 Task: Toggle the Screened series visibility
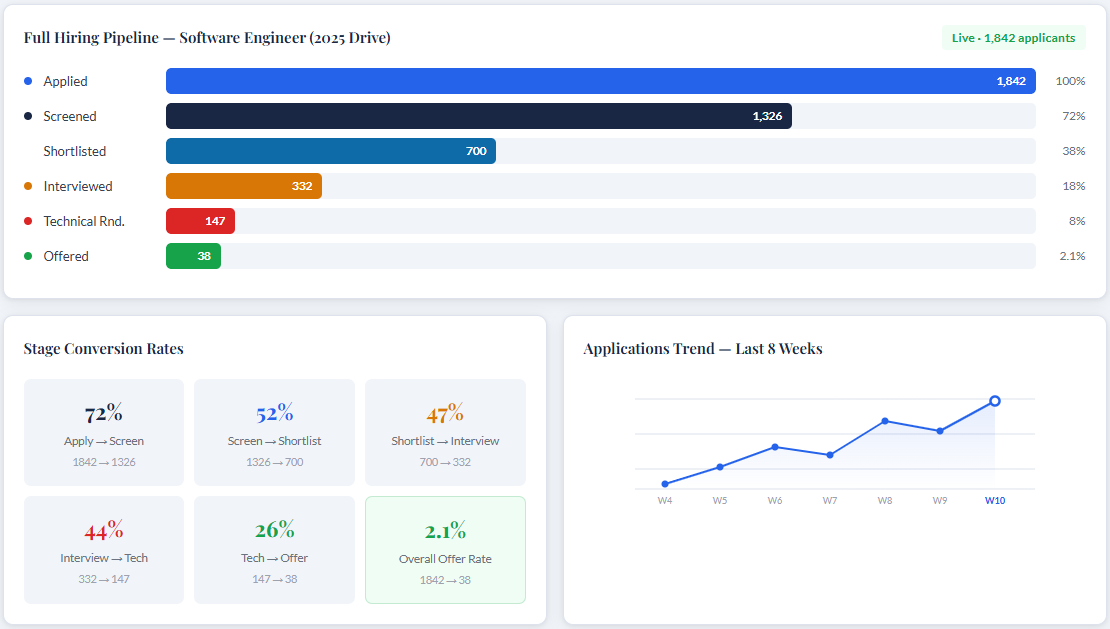click(x=28, y=116)
